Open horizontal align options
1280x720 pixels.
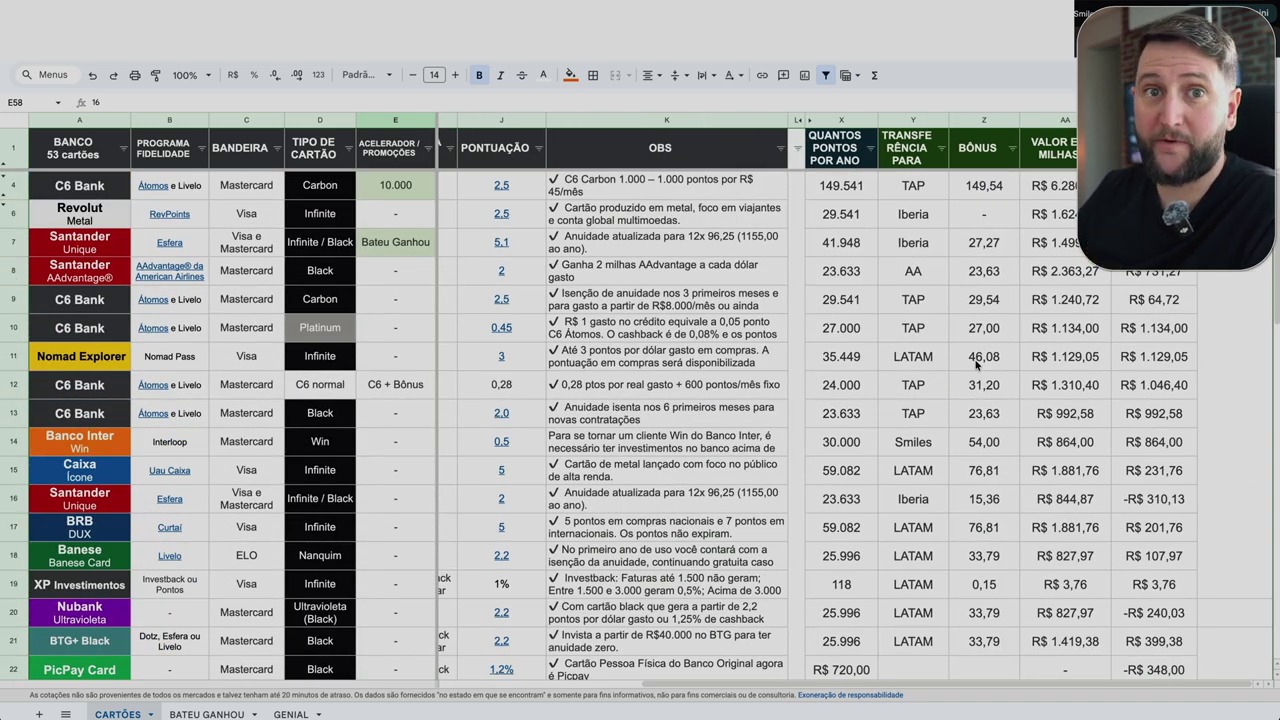(650, 75)
